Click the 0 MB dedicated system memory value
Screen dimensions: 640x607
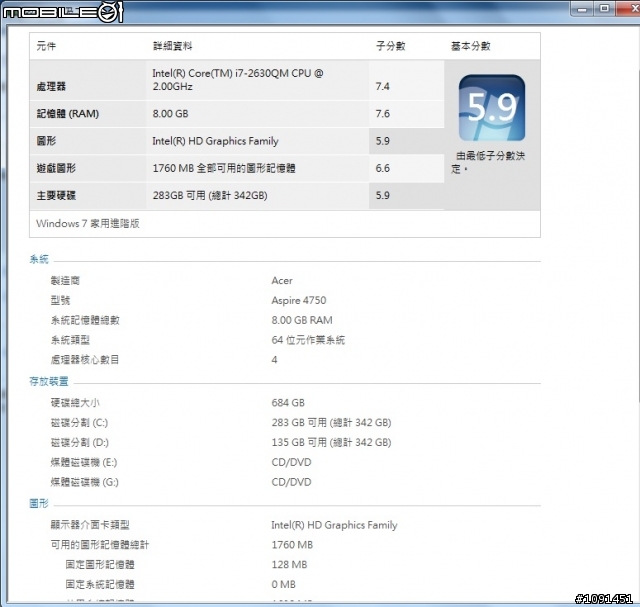pos(284,585)
